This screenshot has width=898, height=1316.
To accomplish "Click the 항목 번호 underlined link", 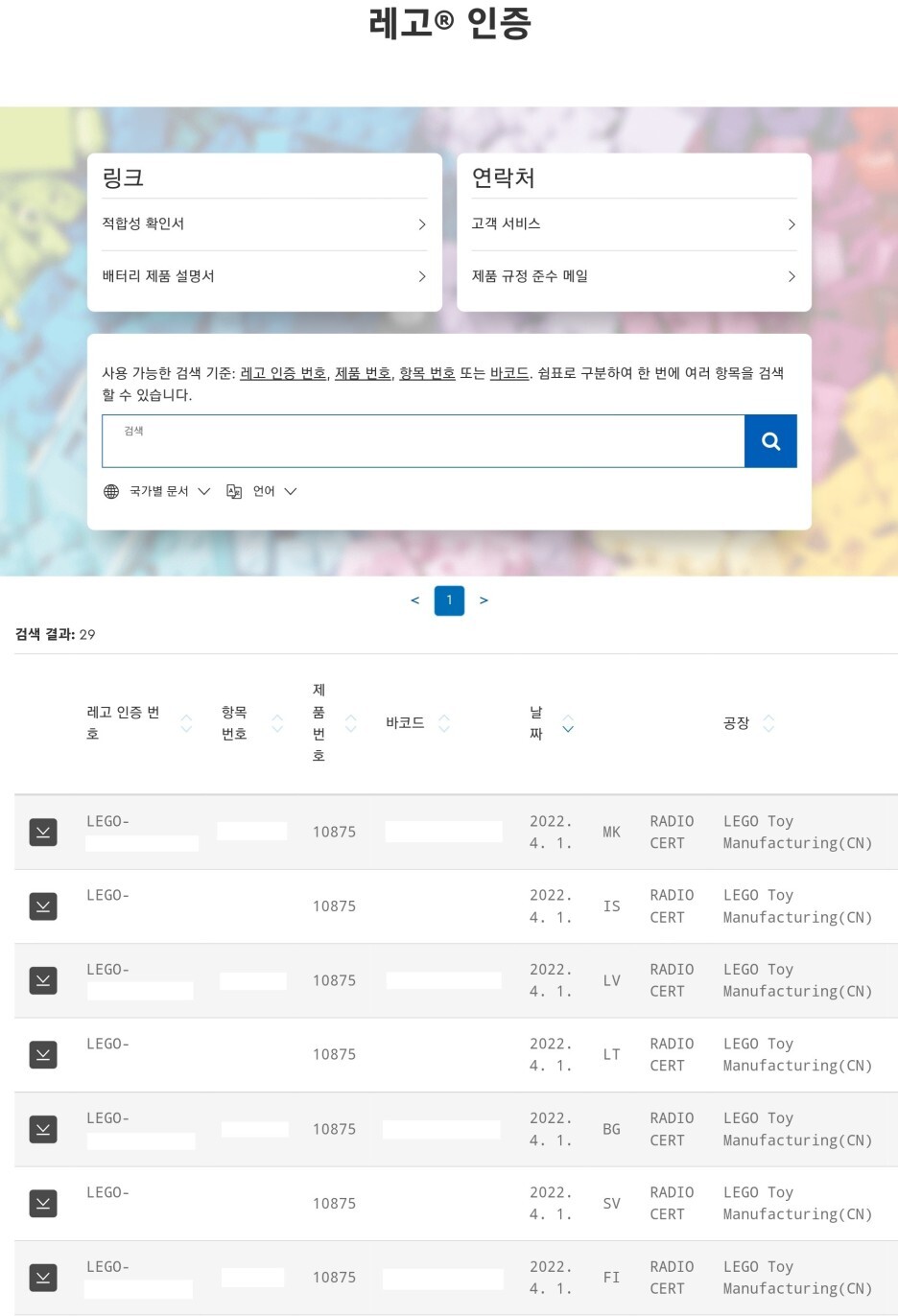I will click(427, 373).
